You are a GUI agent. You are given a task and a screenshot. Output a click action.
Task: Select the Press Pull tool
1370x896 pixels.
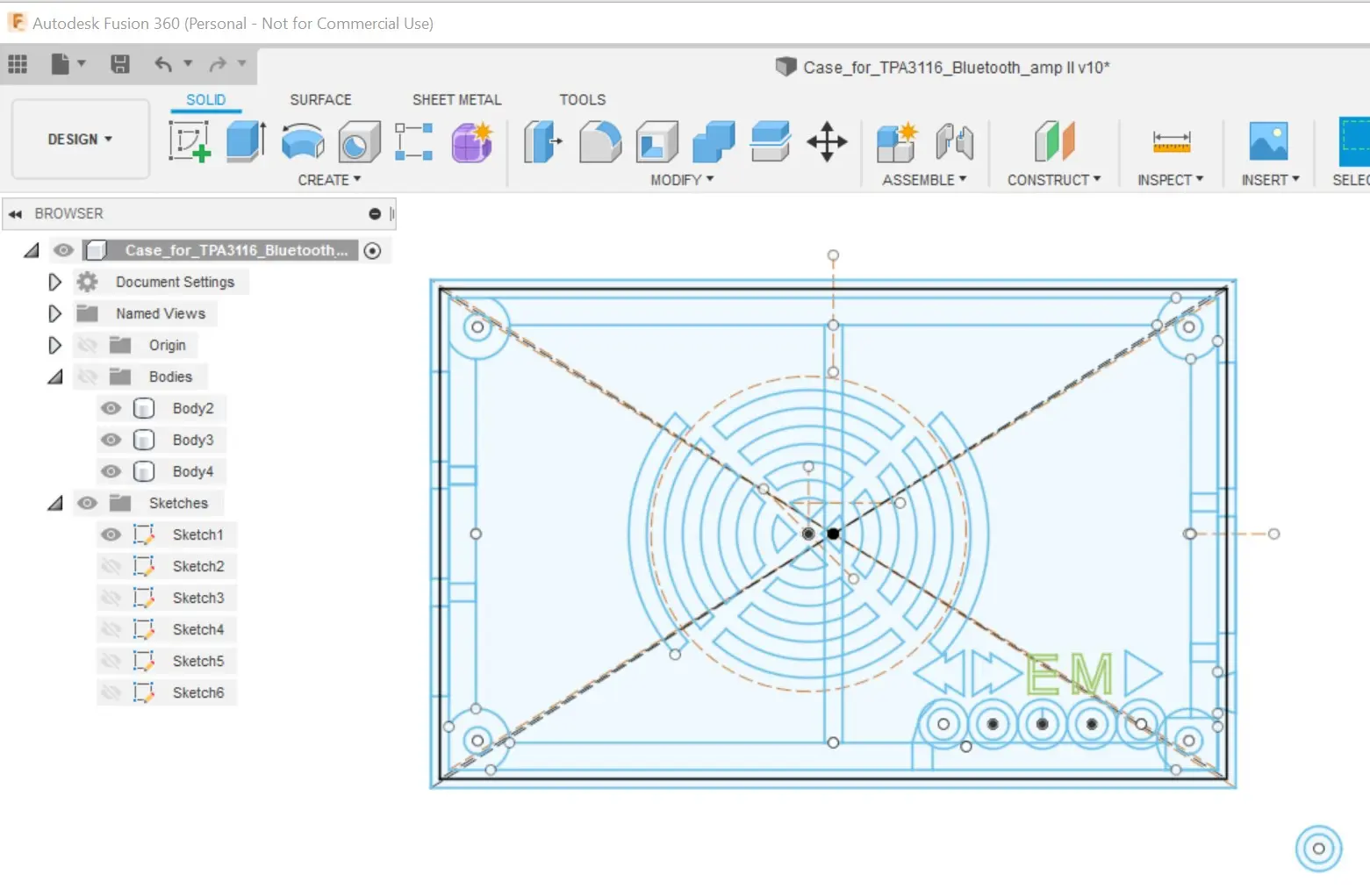(543, 141)
